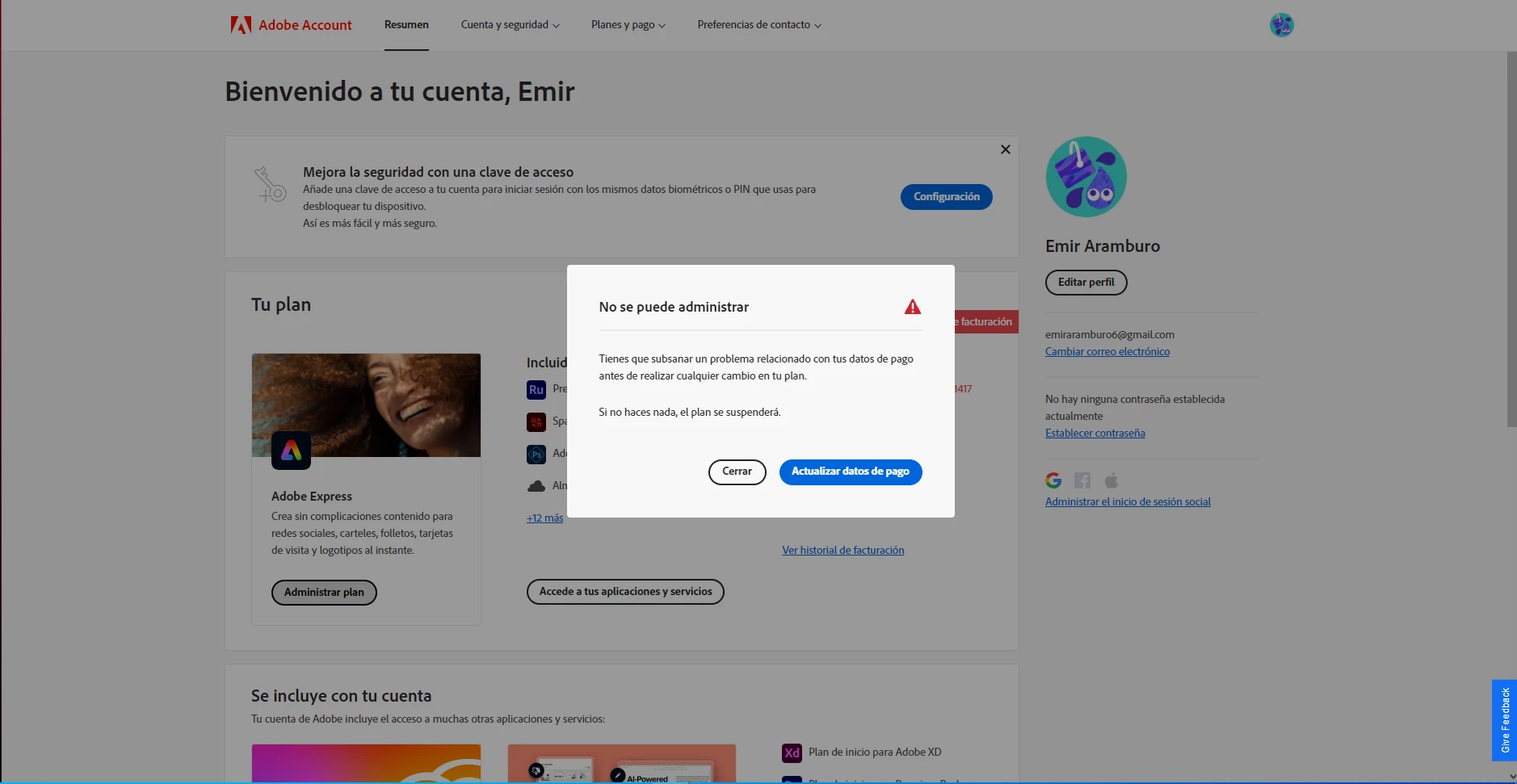Click the large profile picture
Screen dimensions: 1517x784
pyautogui.click(x=1086, y=177)
